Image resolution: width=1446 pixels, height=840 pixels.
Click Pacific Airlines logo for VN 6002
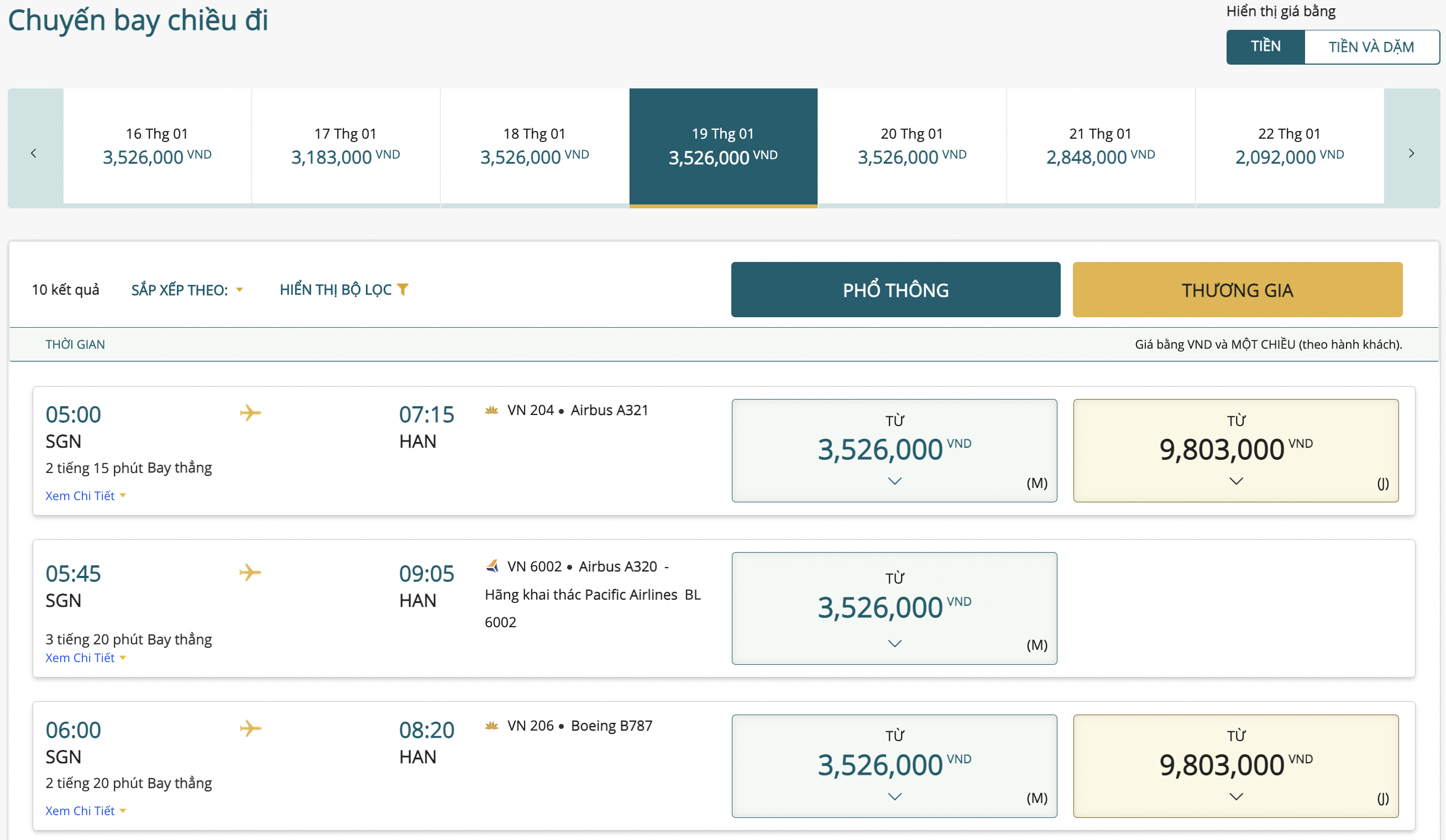492,566
